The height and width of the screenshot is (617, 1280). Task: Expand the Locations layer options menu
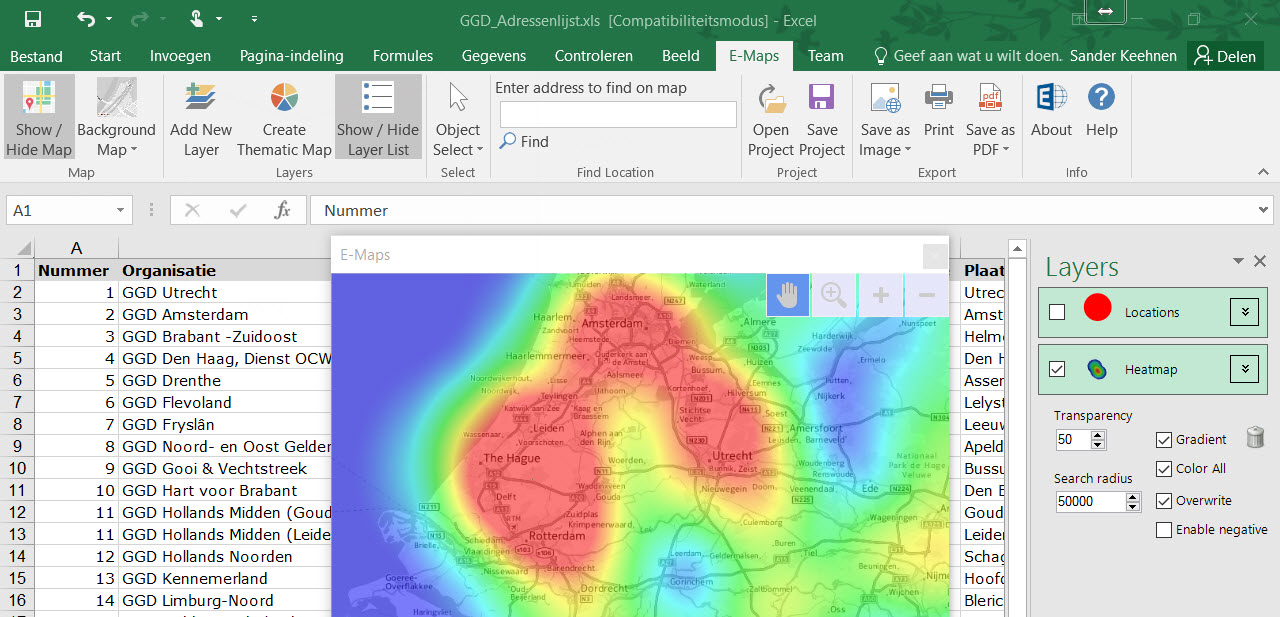click(1244, 311)
